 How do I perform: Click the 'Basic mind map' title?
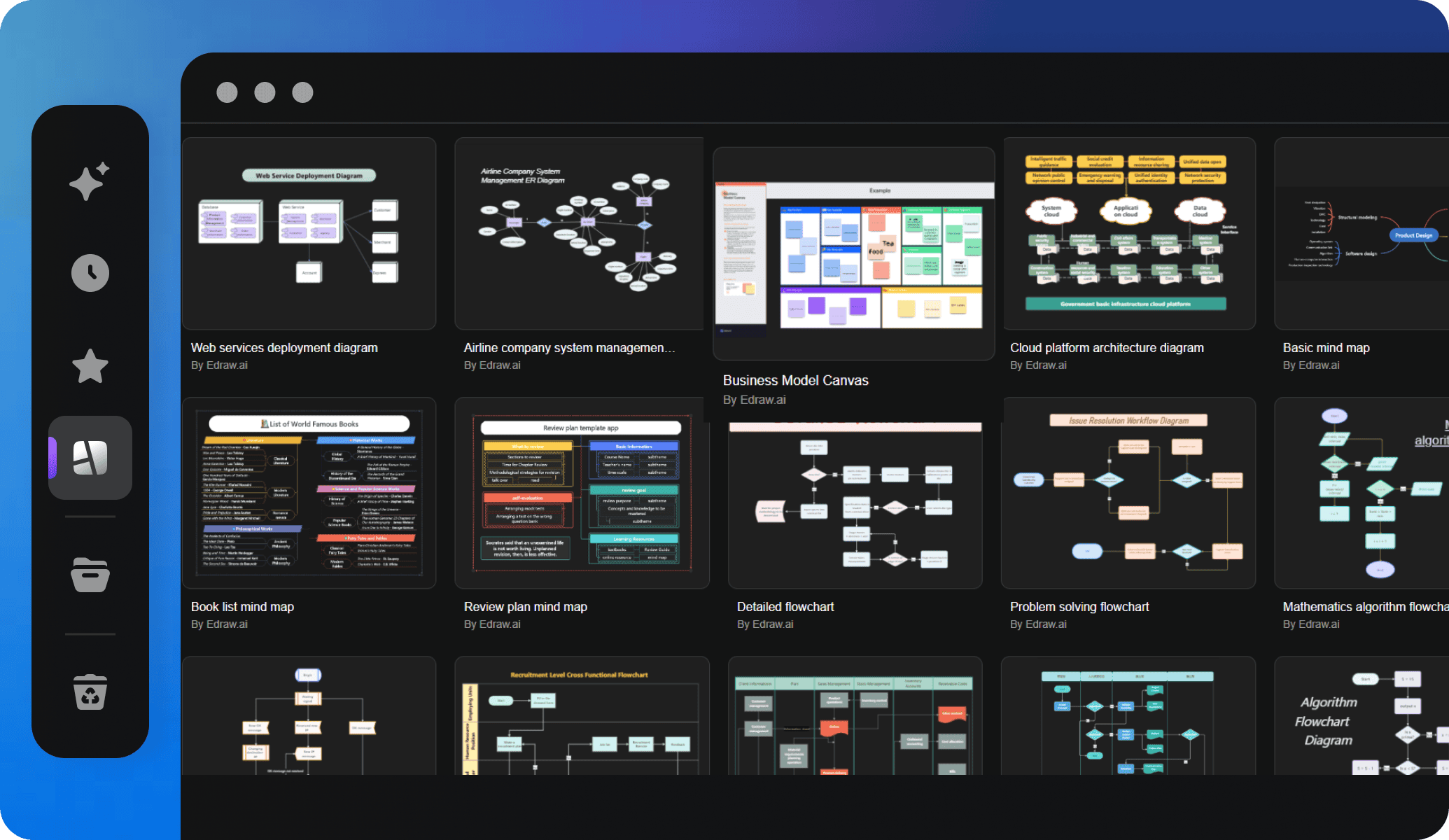click(1326, 348)
